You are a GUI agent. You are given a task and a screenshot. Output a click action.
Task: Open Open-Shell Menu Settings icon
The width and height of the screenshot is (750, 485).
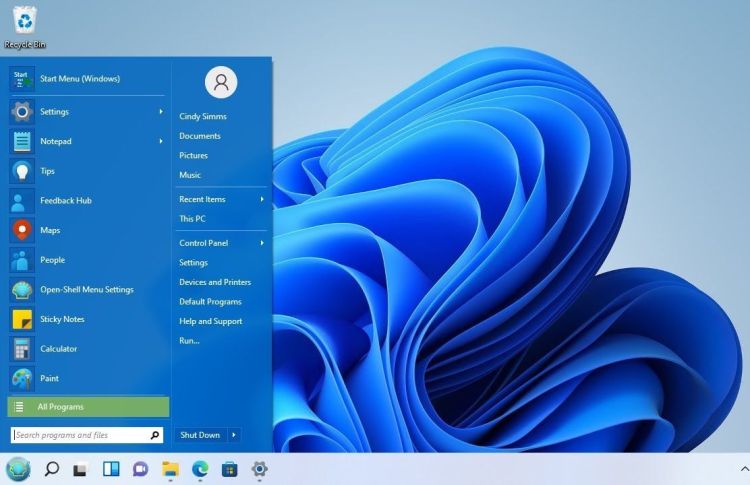[x=22, y=290]
